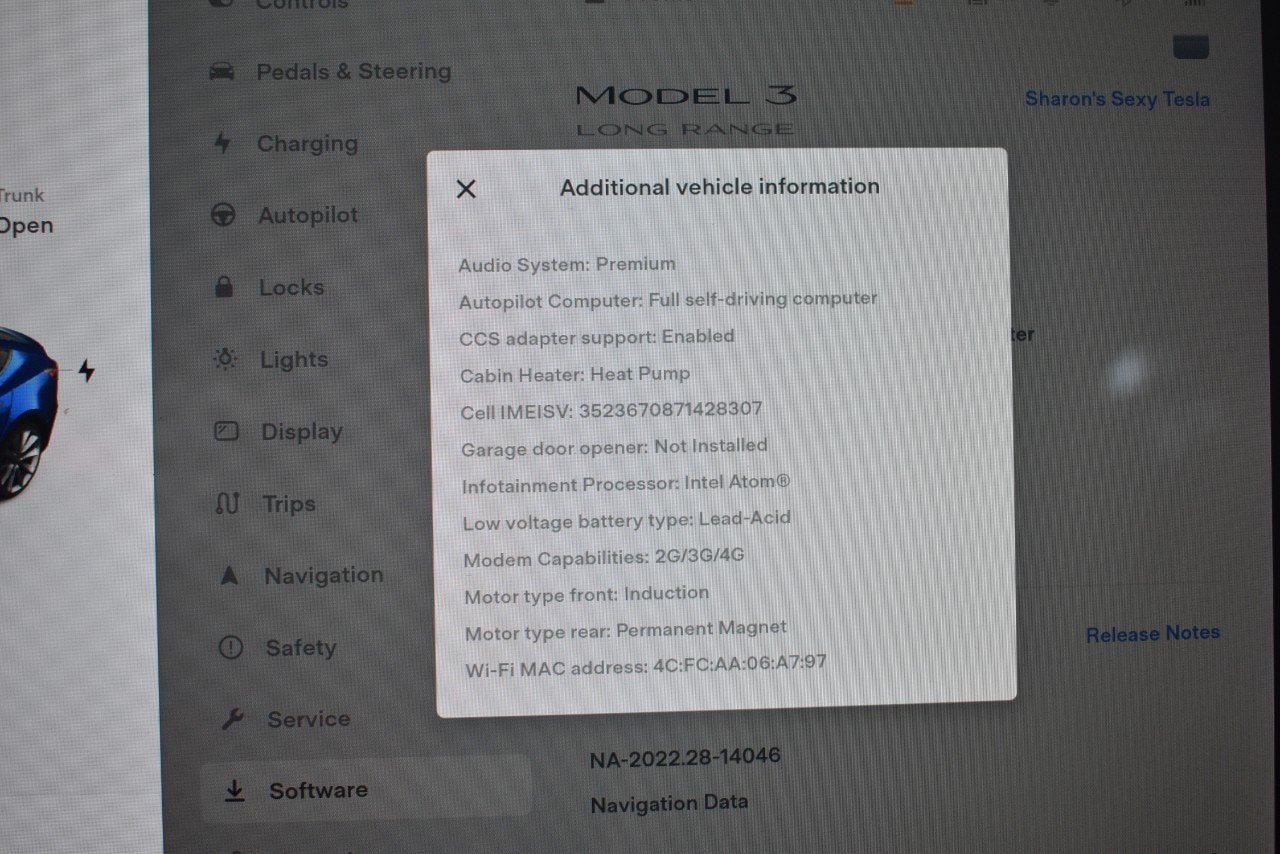1280x854 pixels.
Task: Click the Autopilot Computer: Full self-driving computer line
Action: tap(668, 300)
